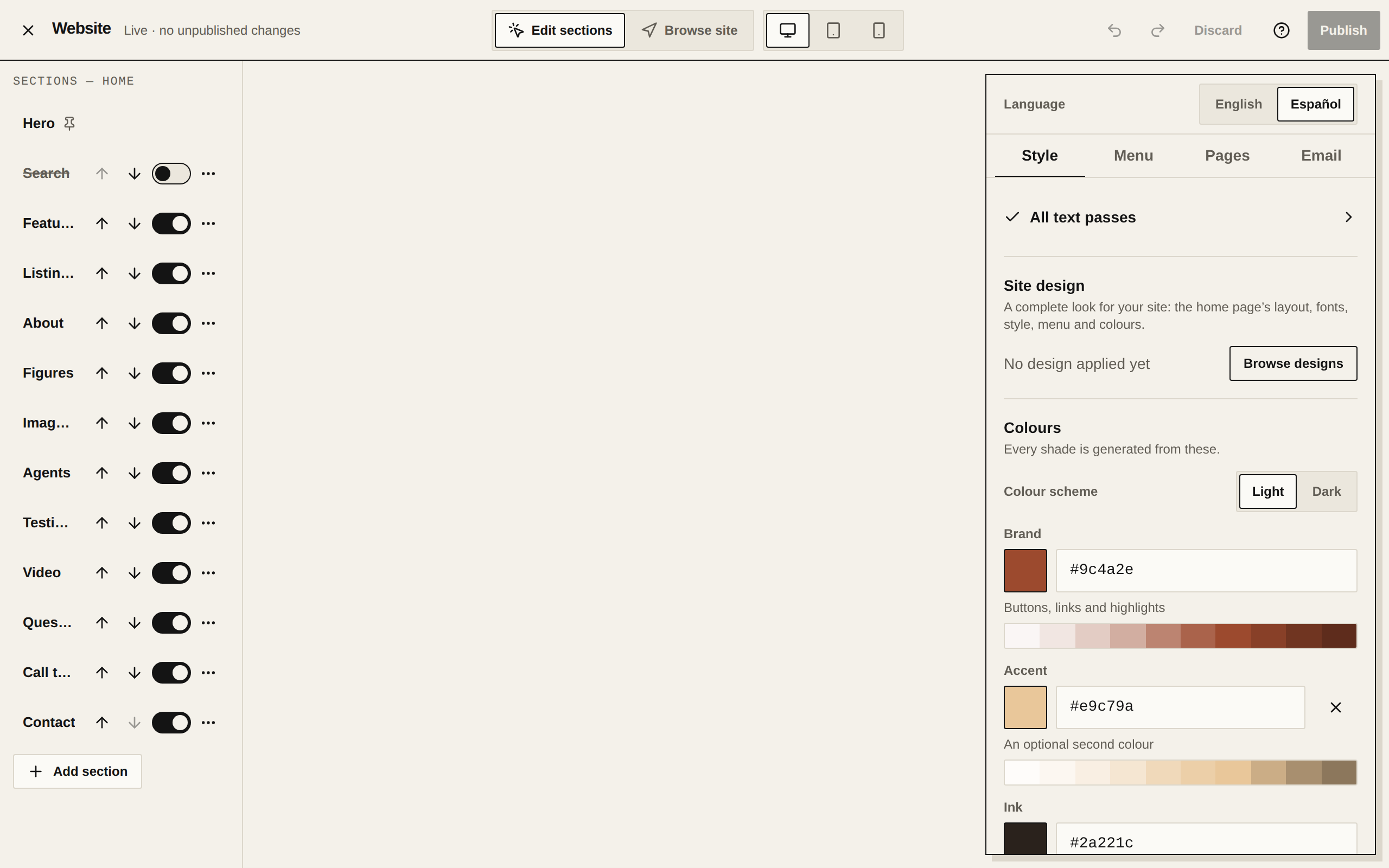Move the Imag… section up
The image size is (1389, 868).
[x=102, y=423]
